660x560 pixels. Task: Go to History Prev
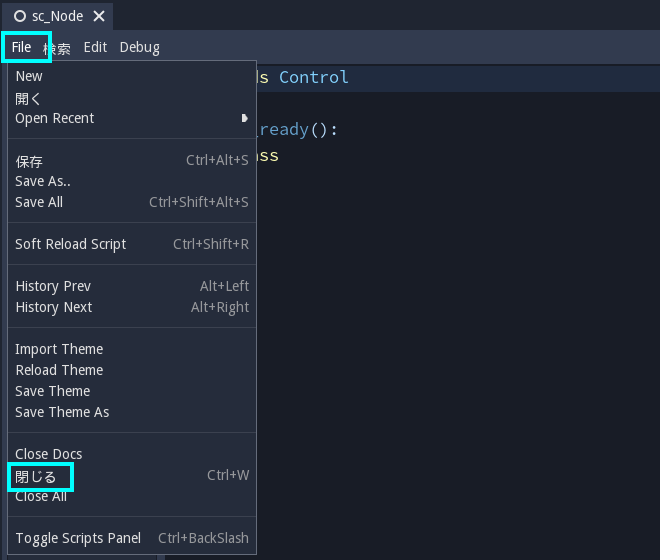tap(132, 286)
